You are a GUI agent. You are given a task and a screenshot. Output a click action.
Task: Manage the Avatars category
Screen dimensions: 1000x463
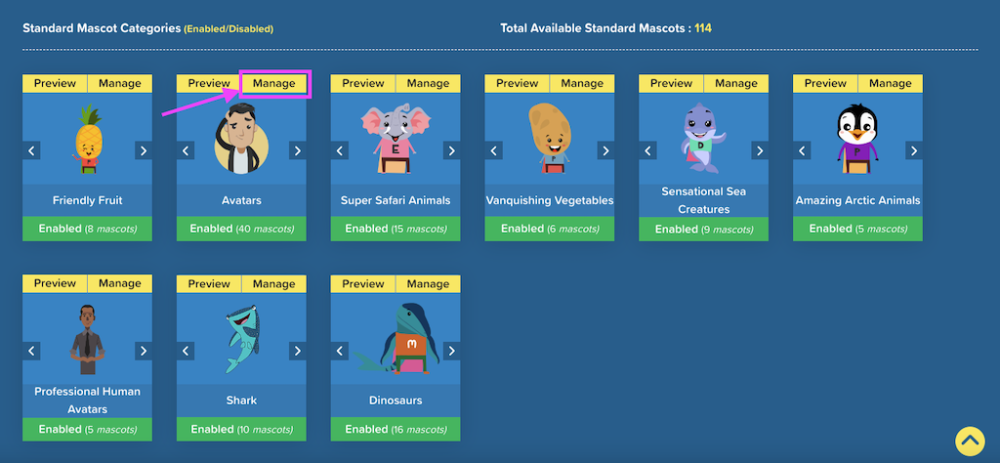pos(274,84)
